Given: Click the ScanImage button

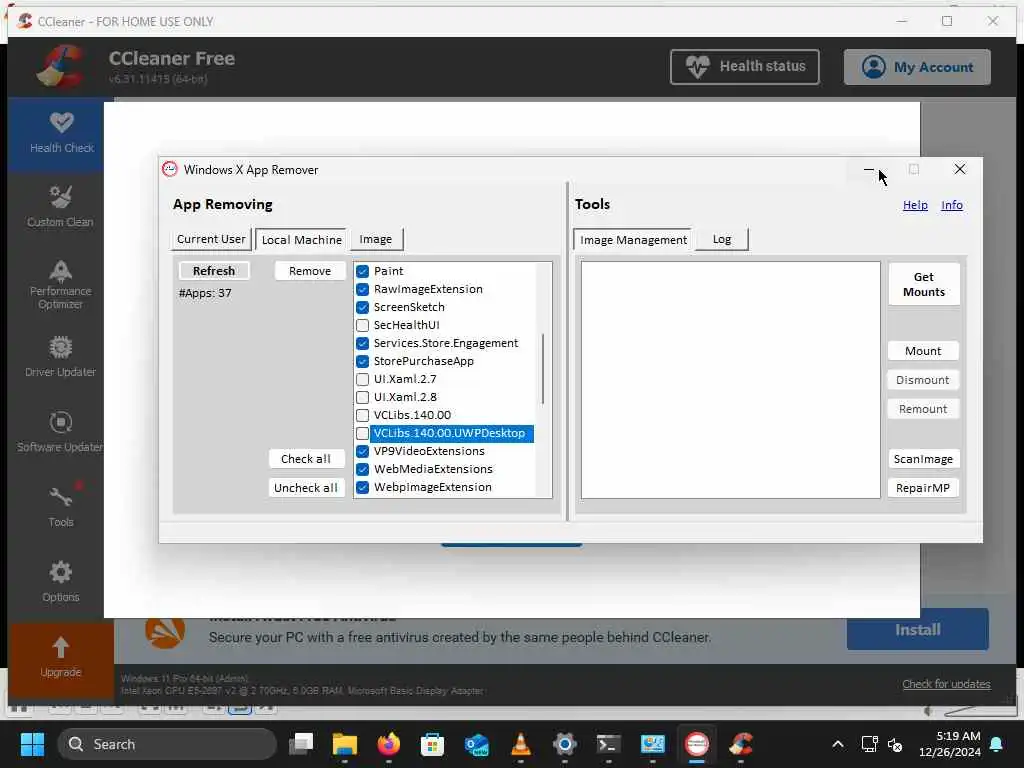Looking at the screenshot, I should (923, 458).
